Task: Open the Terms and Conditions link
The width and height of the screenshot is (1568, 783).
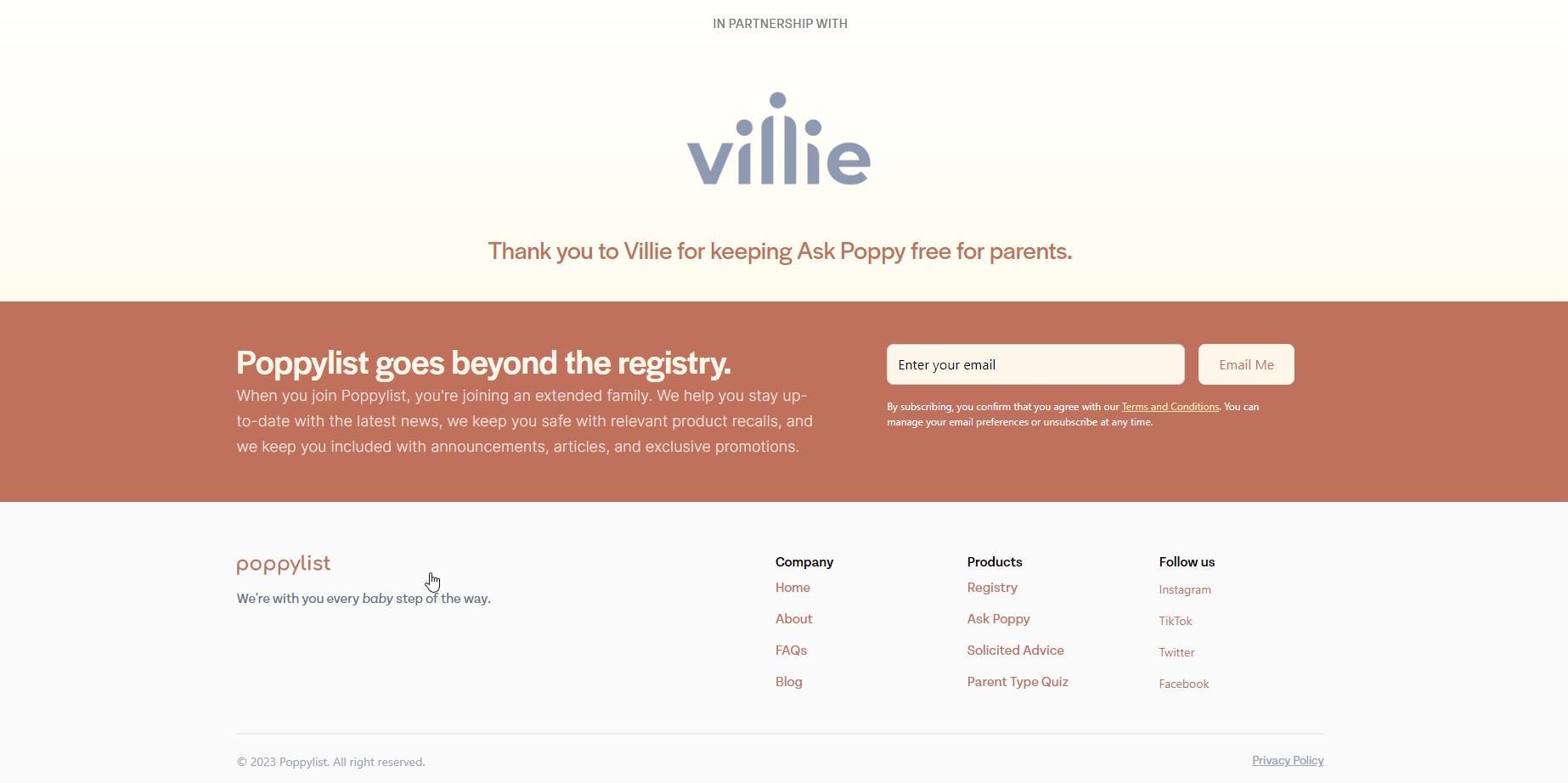Action: tap(1170, 407)
